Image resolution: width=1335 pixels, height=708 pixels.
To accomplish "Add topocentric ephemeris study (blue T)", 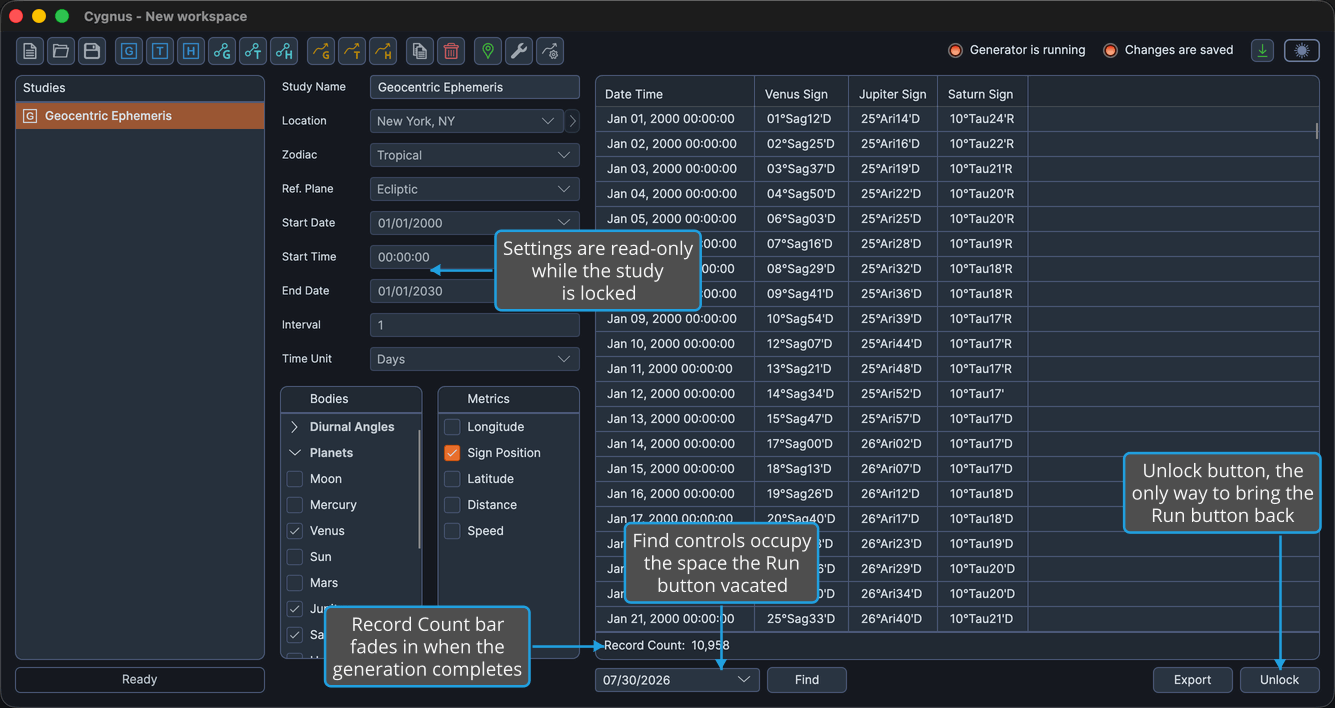I will pyautogui.click(x=160, y=51).
